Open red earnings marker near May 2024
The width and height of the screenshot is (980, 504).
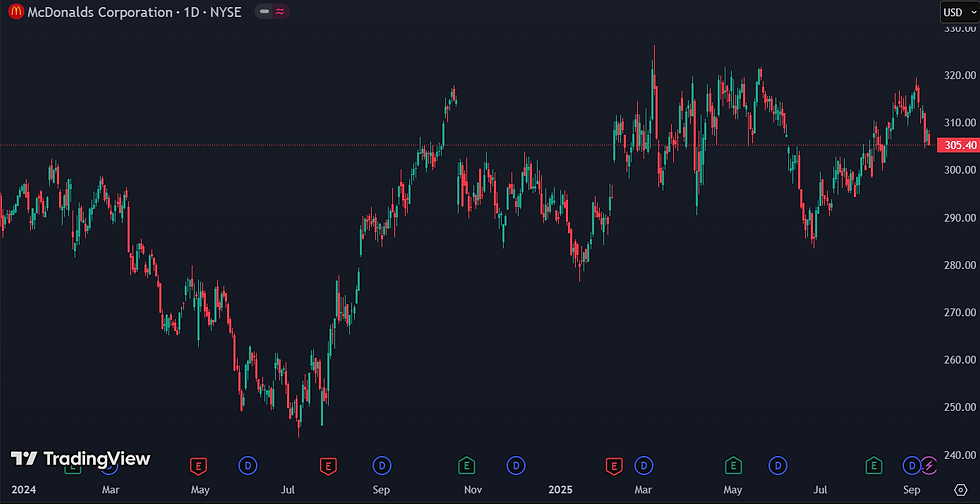198,465
